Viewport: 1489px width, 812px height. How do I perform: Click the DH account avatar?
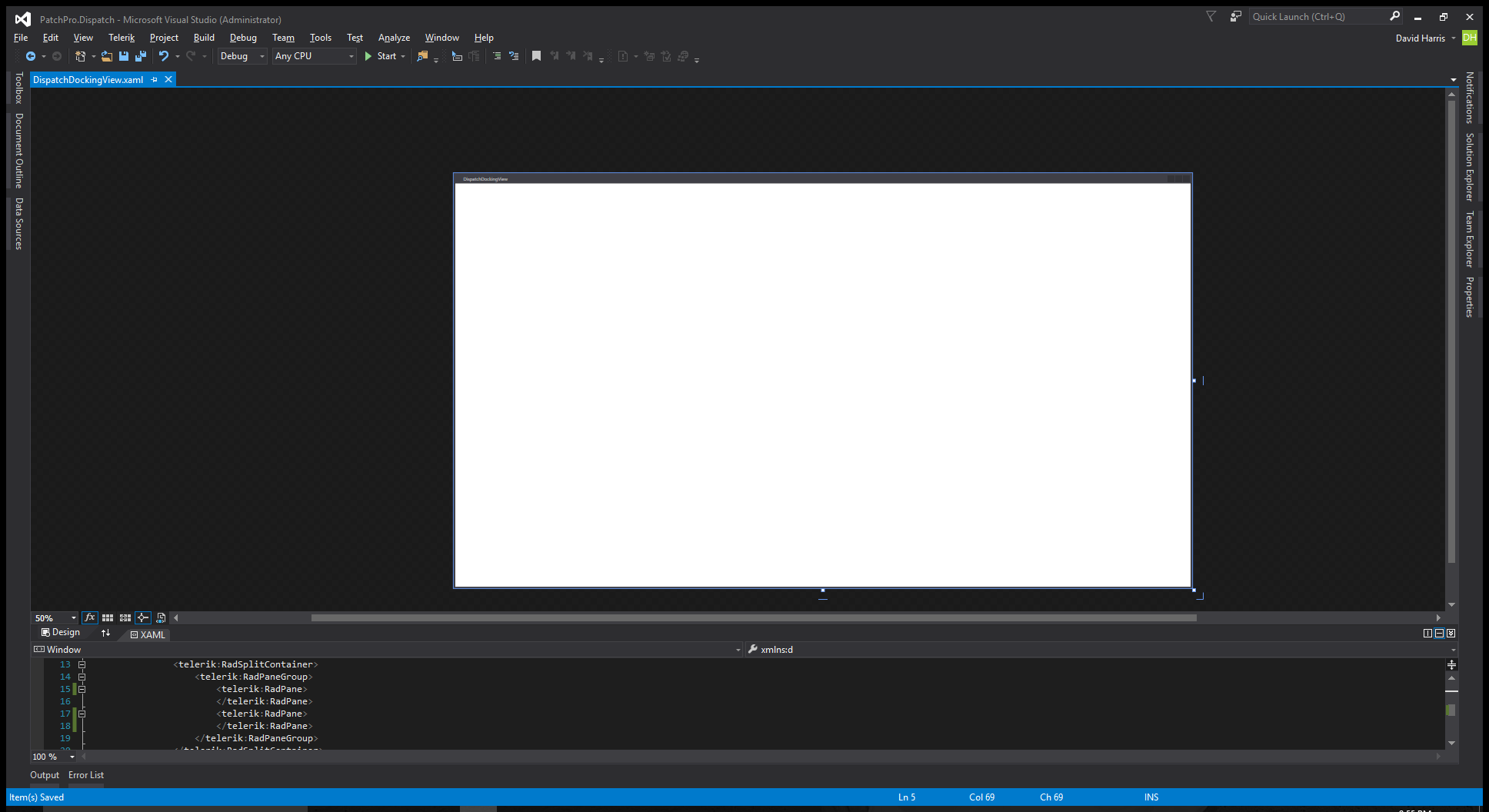[x=1470, y=38]
